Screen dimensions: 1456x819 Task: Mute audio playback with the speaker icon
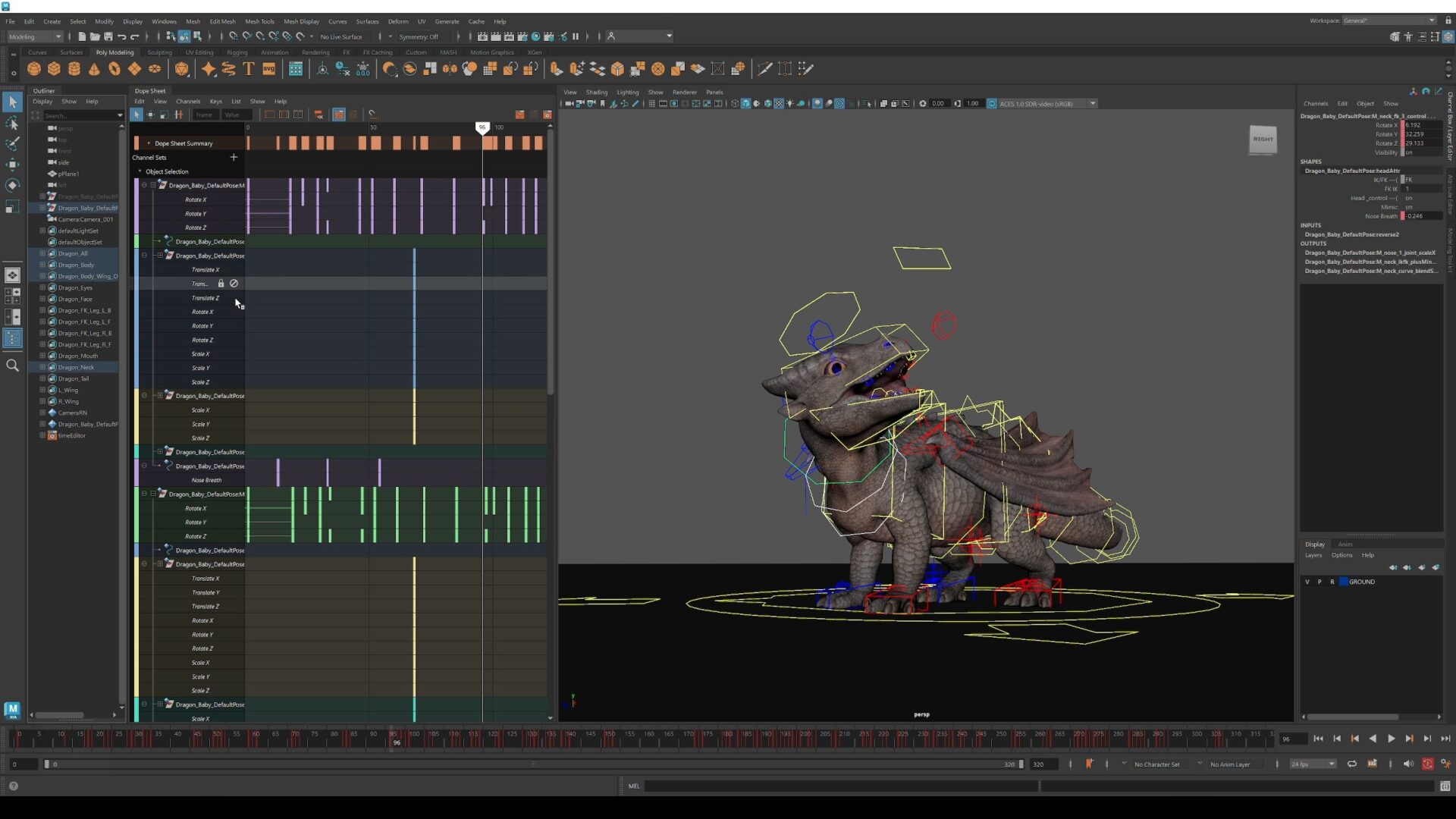pyautogui.click(x=1408, y=764)
